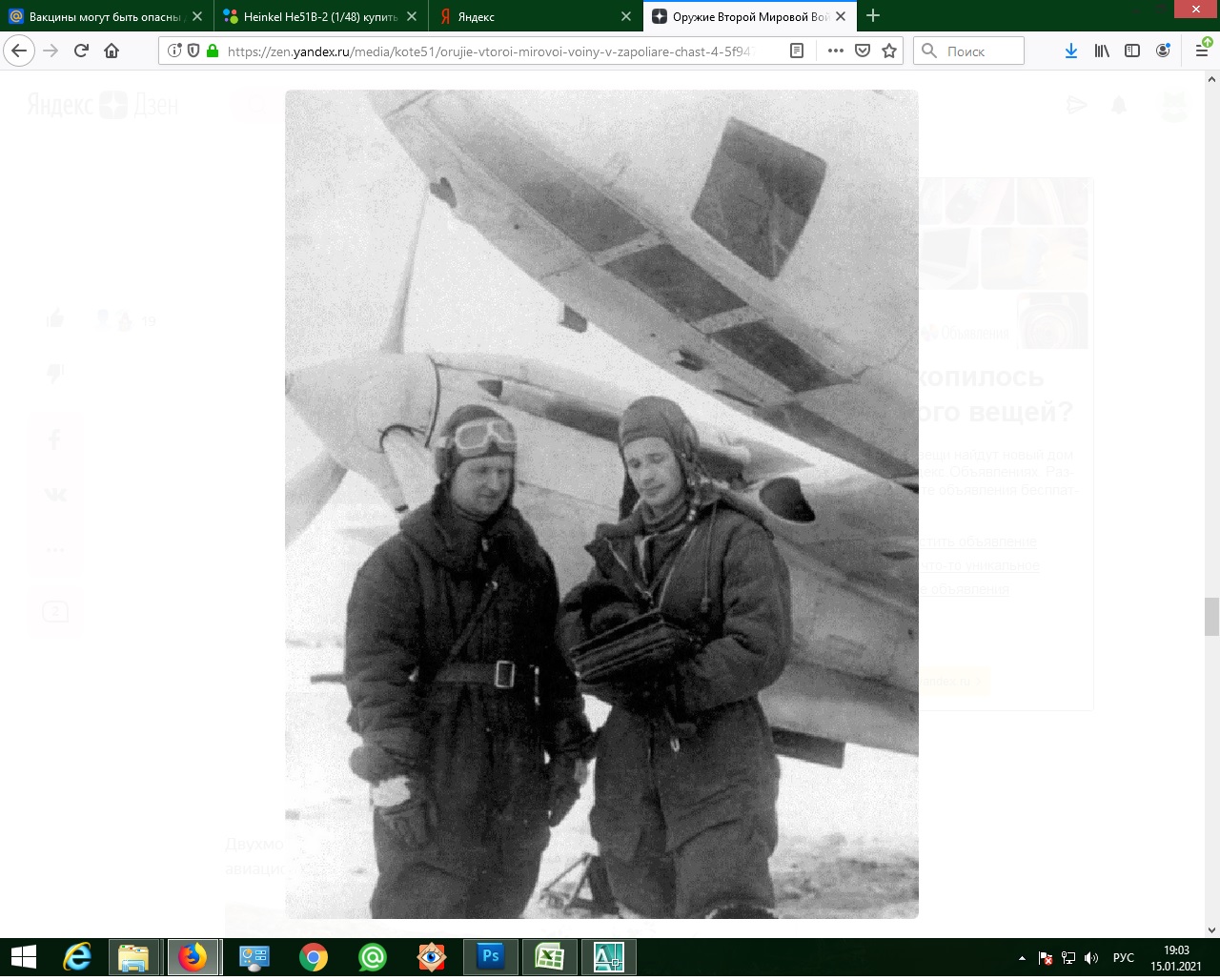Launch Google Chrome from the taskbar

[314, 956]
